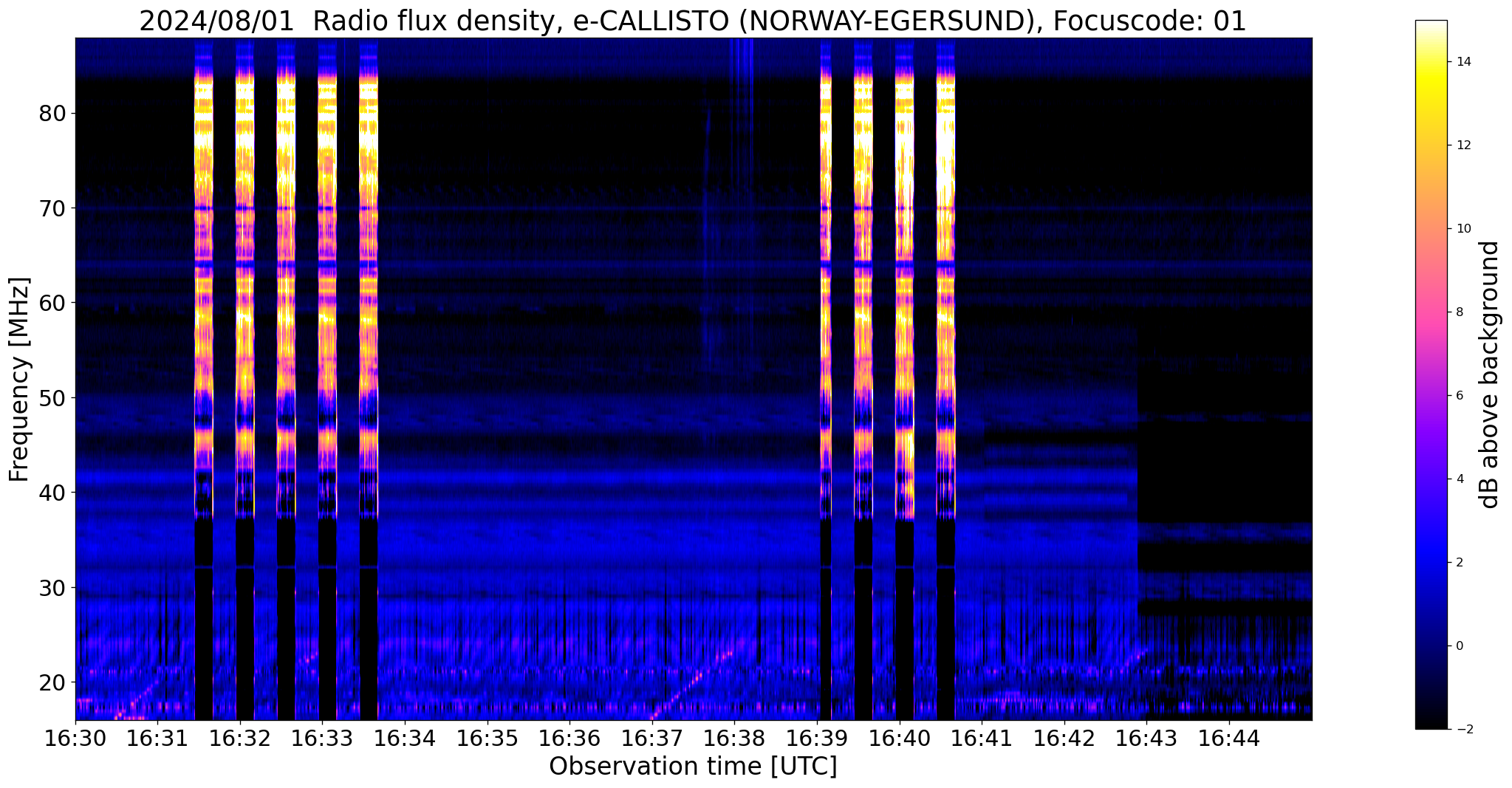The image size is (1512, 788).
Task: Click the colorbar tick label 12
Action: [x=1462, y=145]
